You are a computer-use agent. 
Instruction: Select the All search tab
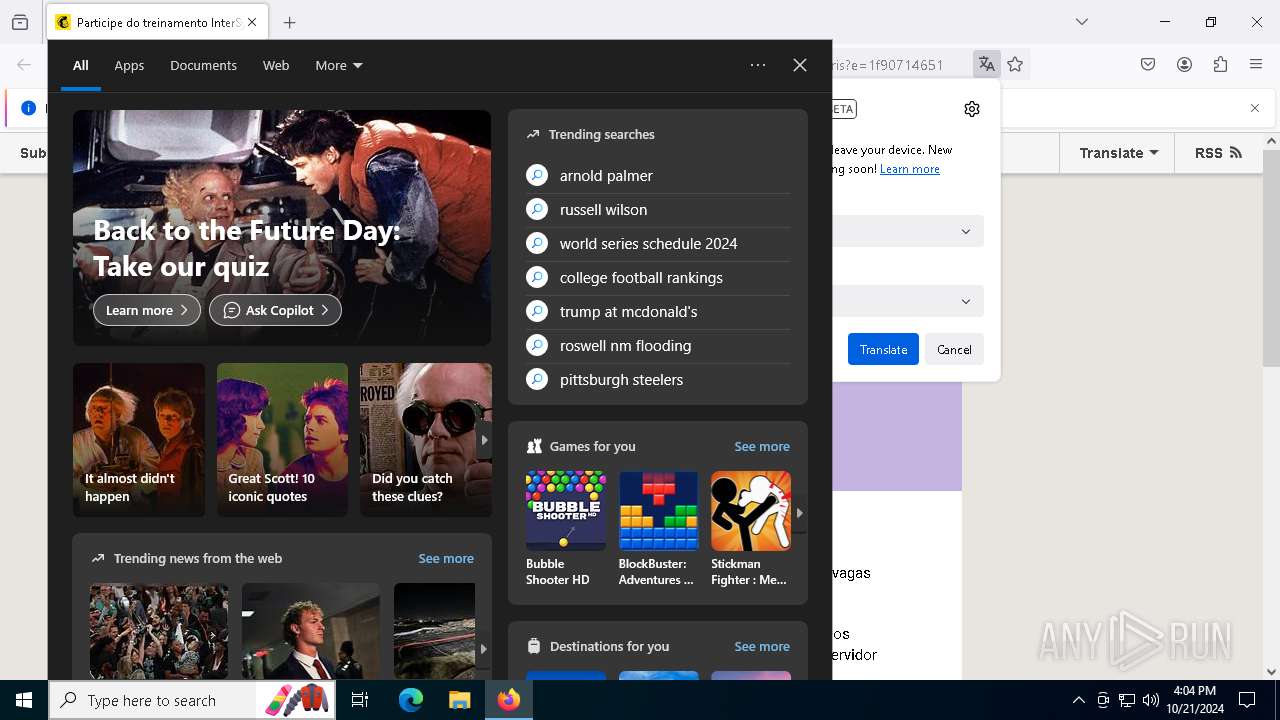(x=81, y=65)
